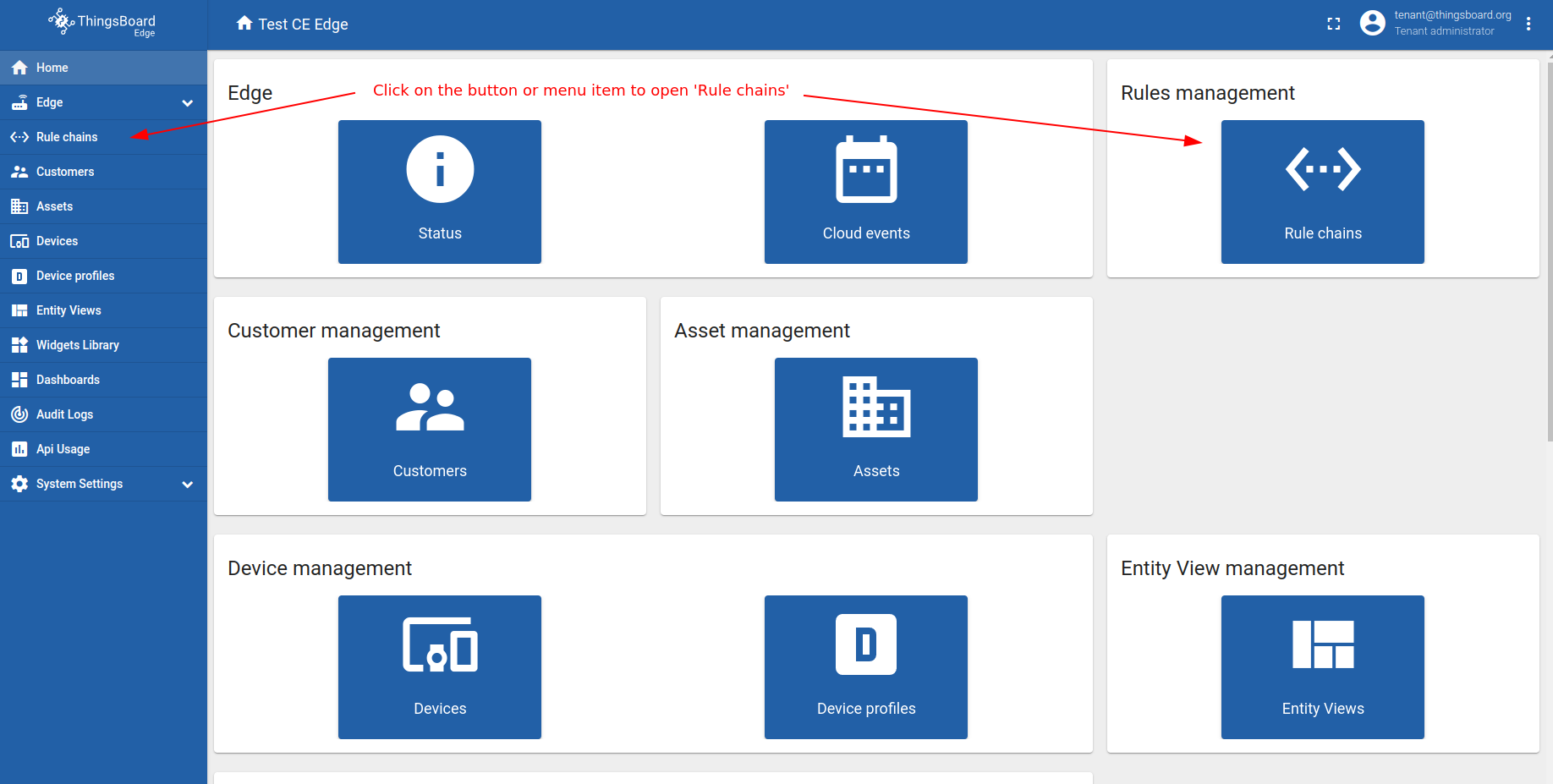
Task: Open Dashboards in the sidebar menu
Action: coord(103,380)
